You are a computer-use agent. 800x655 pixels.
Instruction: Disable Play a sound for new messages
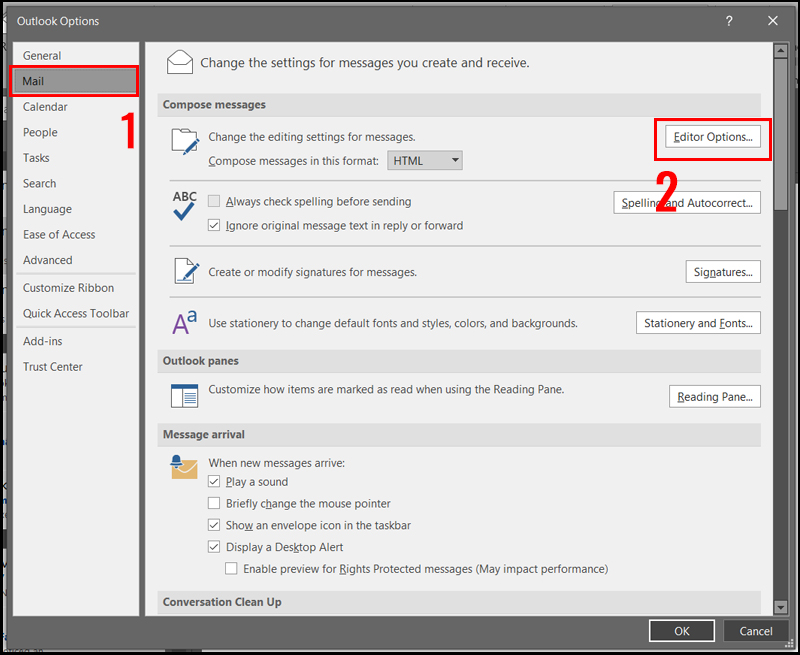[214, 481]
